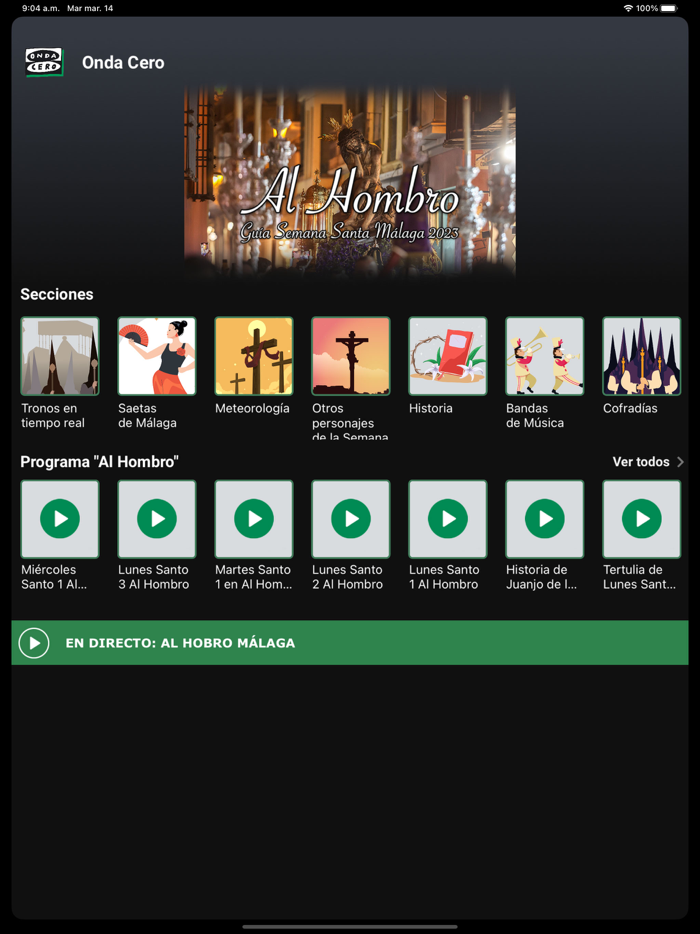This screenshot has height=934, width=700.
Task: Open the Meteorología crosses icon
Action: click(x=254, y=356)
